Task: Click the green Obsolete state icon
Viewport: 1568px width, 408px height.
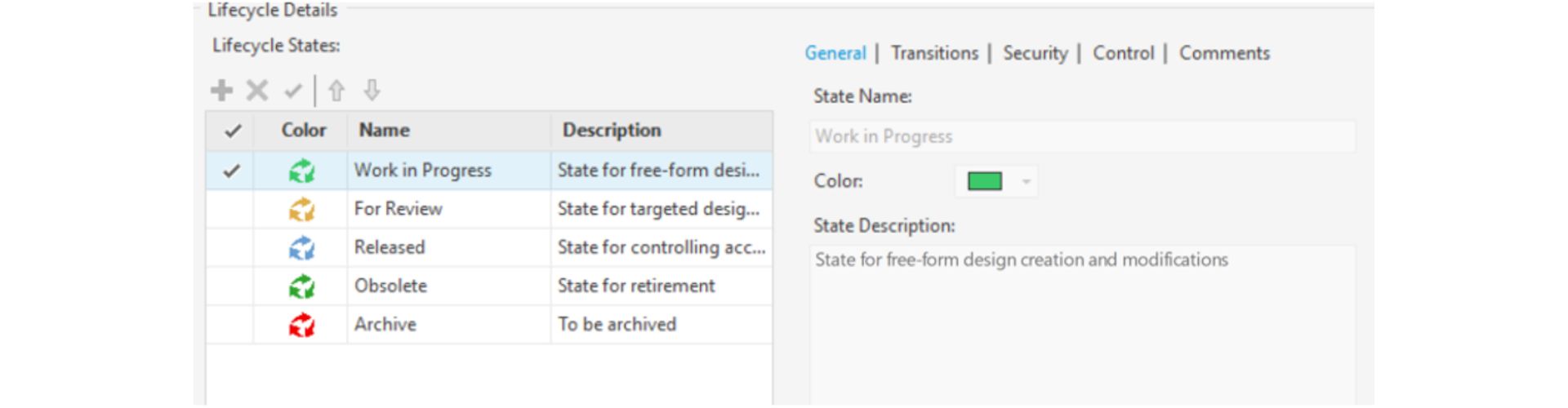Action: coord(301,286)
